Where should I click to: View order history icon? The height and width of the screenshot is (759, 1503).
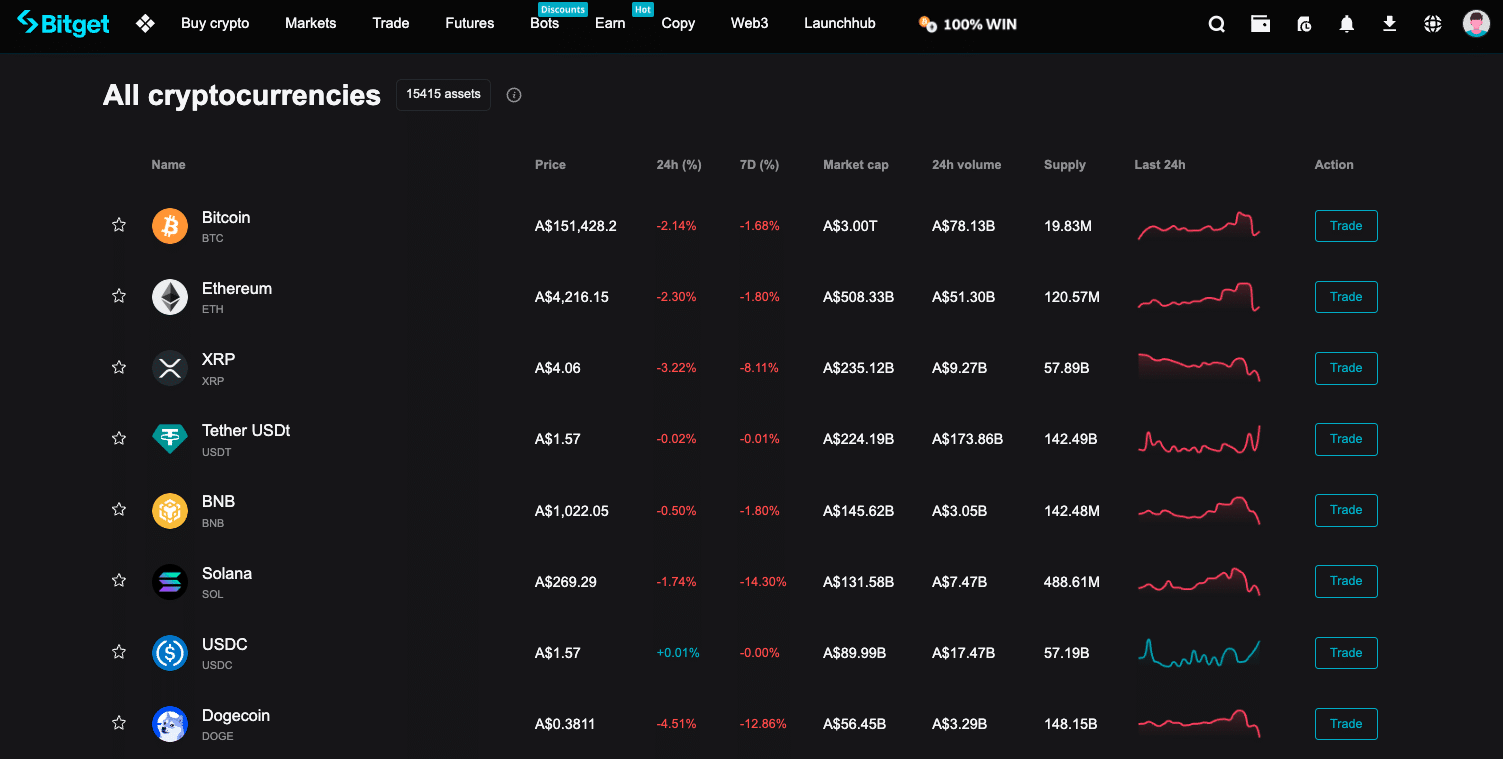point(1303,23)
